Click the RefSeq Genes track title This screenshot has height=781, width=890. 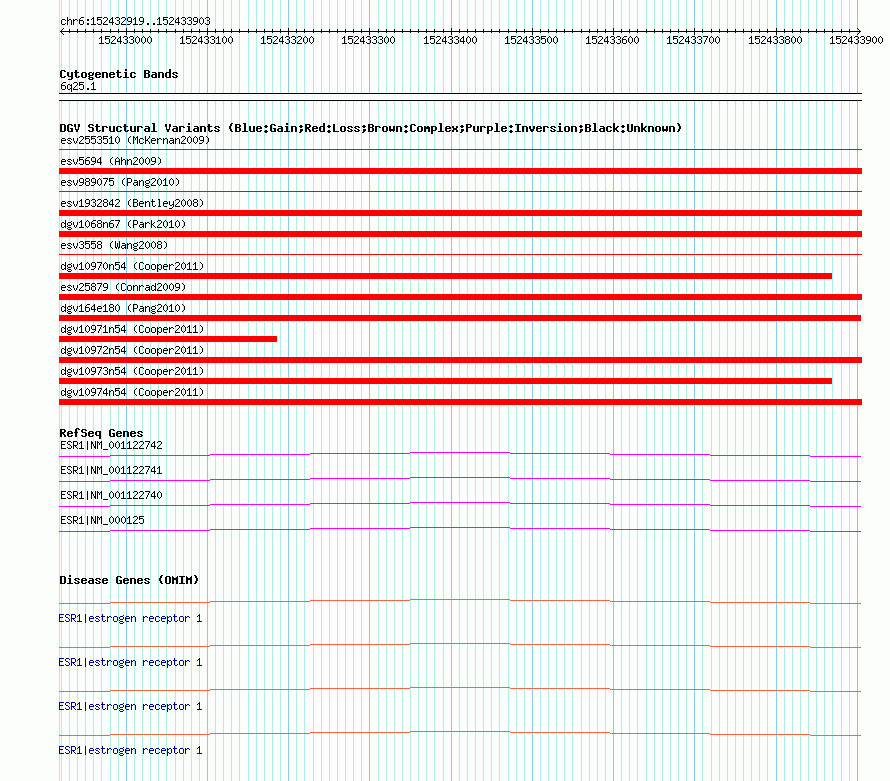pos(102,433)
